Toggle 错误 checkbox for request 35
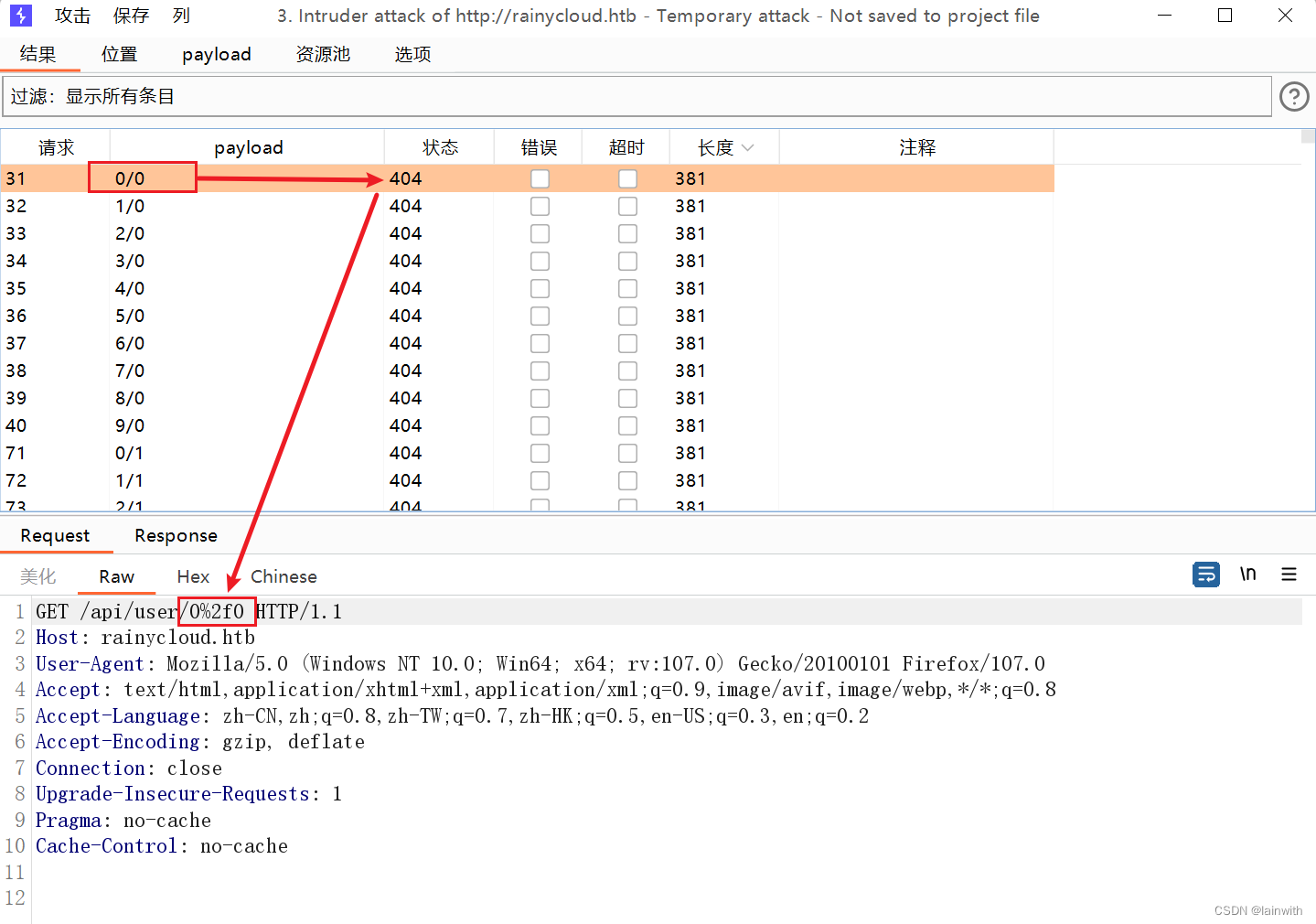Image resolution: width=1316 pixels, height=924 pixels. pos(540,288)
